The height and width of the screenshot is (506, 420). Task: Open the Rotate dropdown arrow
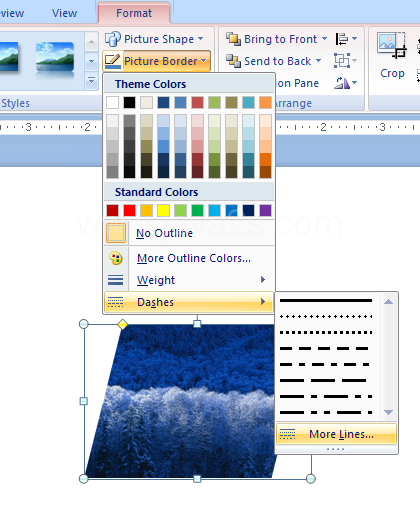(x=354, y=82)
